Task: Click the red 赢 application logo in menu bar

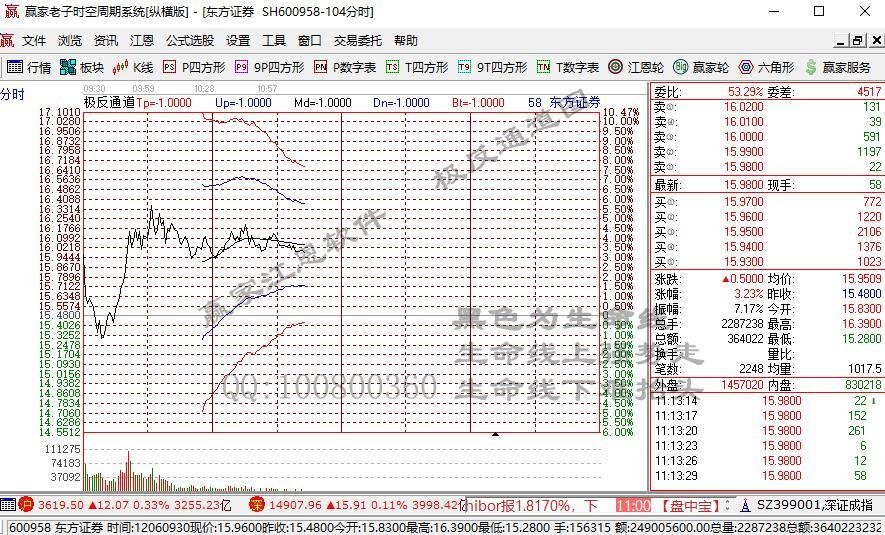Action: click(7, 41)
